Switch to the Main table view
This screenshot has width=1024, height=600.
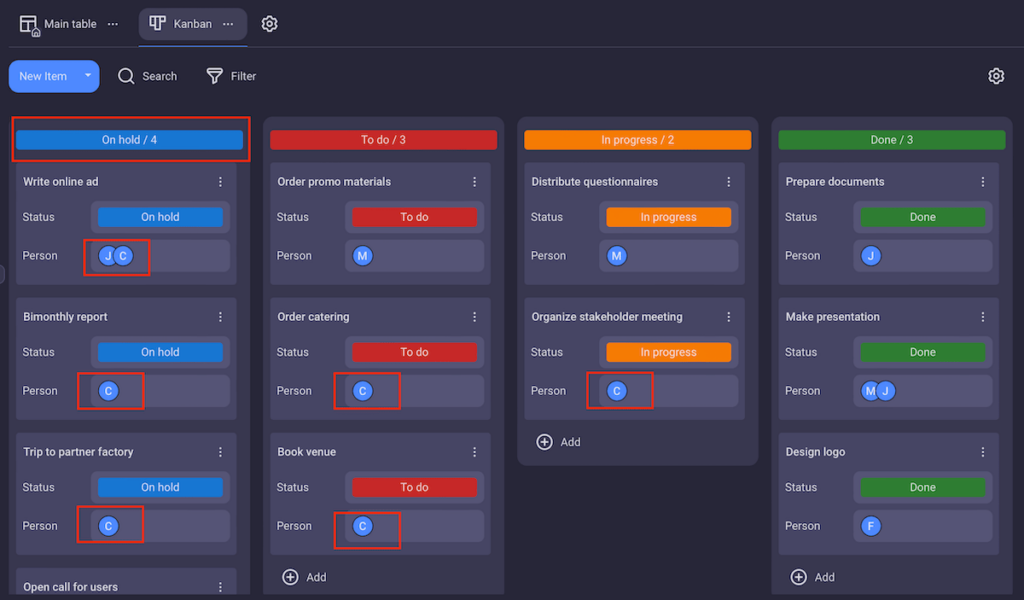pos(66,23)
